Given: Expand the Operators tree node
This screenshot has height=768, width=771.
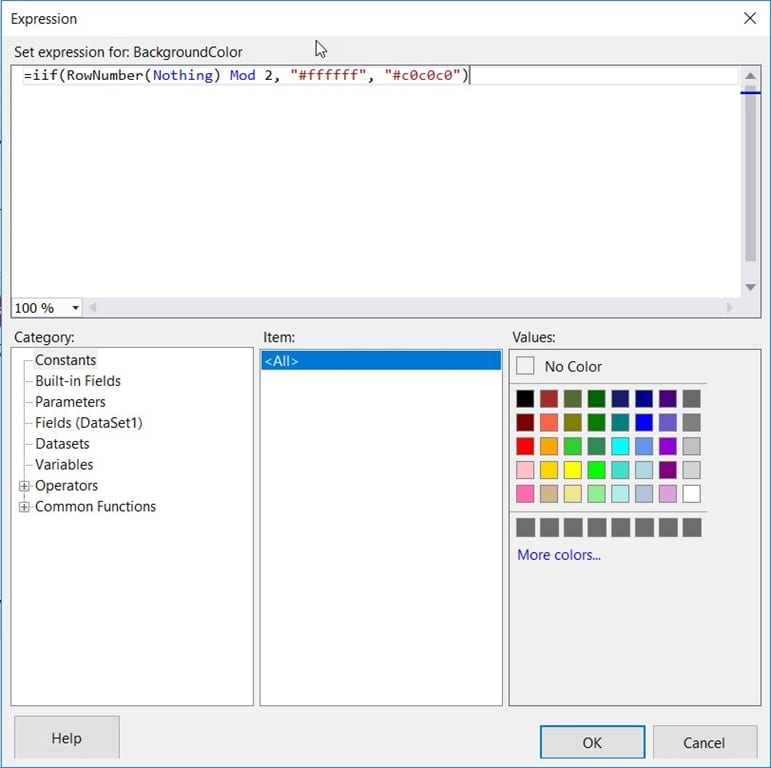Looking at the screenshot, I should point(24,486).
